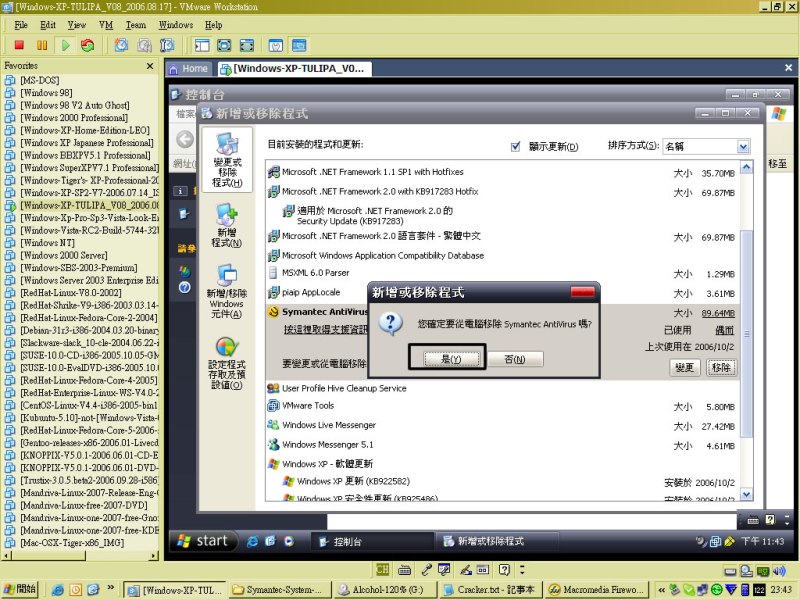
Task: Open the View menu
Action: click(77, 25)
